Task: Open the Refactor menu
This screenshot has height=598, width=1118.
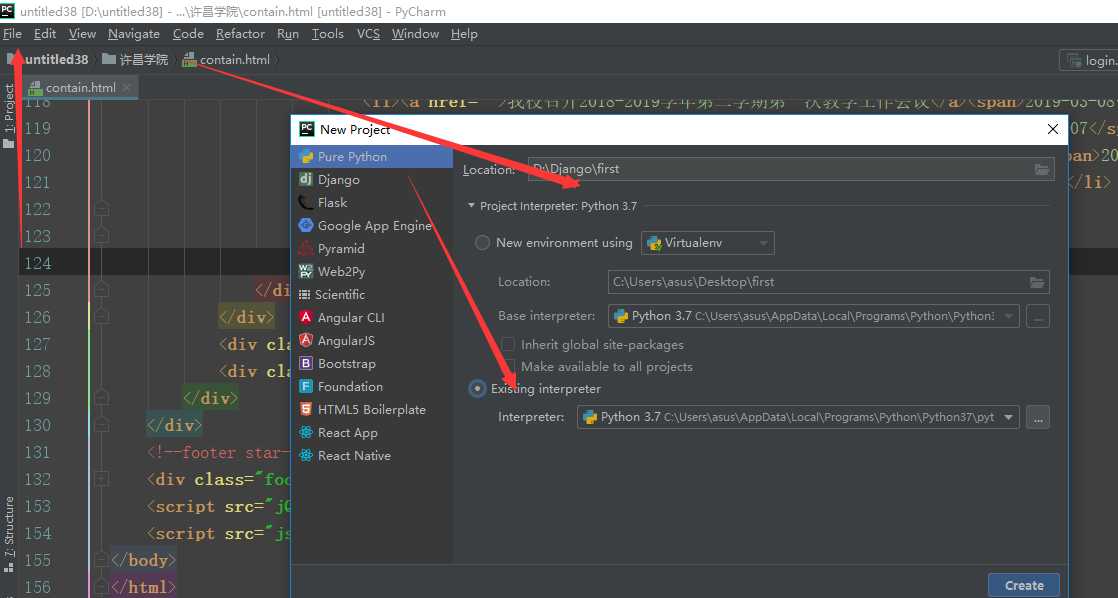Action: click(x=240, y=33)
